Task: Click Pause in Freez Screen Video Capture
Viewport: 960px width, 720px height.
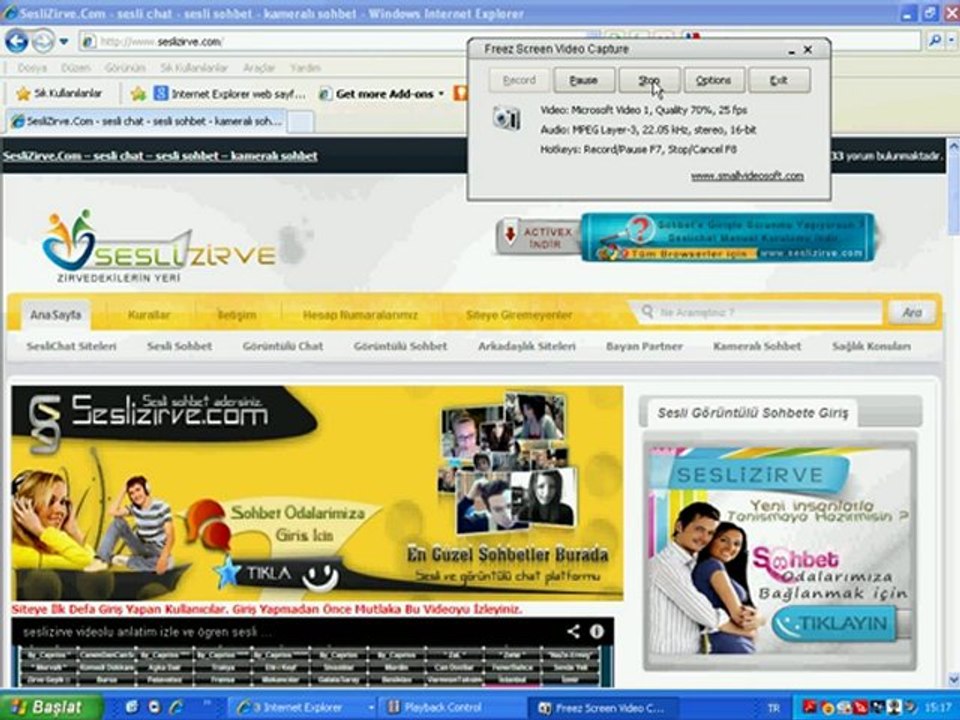Action: click(x=583, y=80)
